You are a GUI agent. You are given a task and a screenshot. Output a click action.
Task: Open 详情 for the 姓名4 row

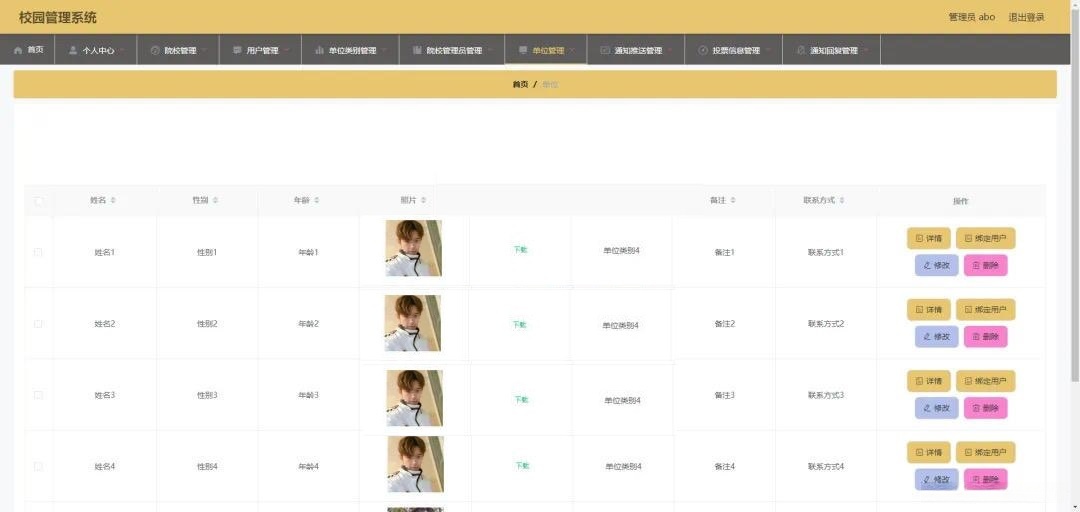pyautogui.click(x=928, y=453)
